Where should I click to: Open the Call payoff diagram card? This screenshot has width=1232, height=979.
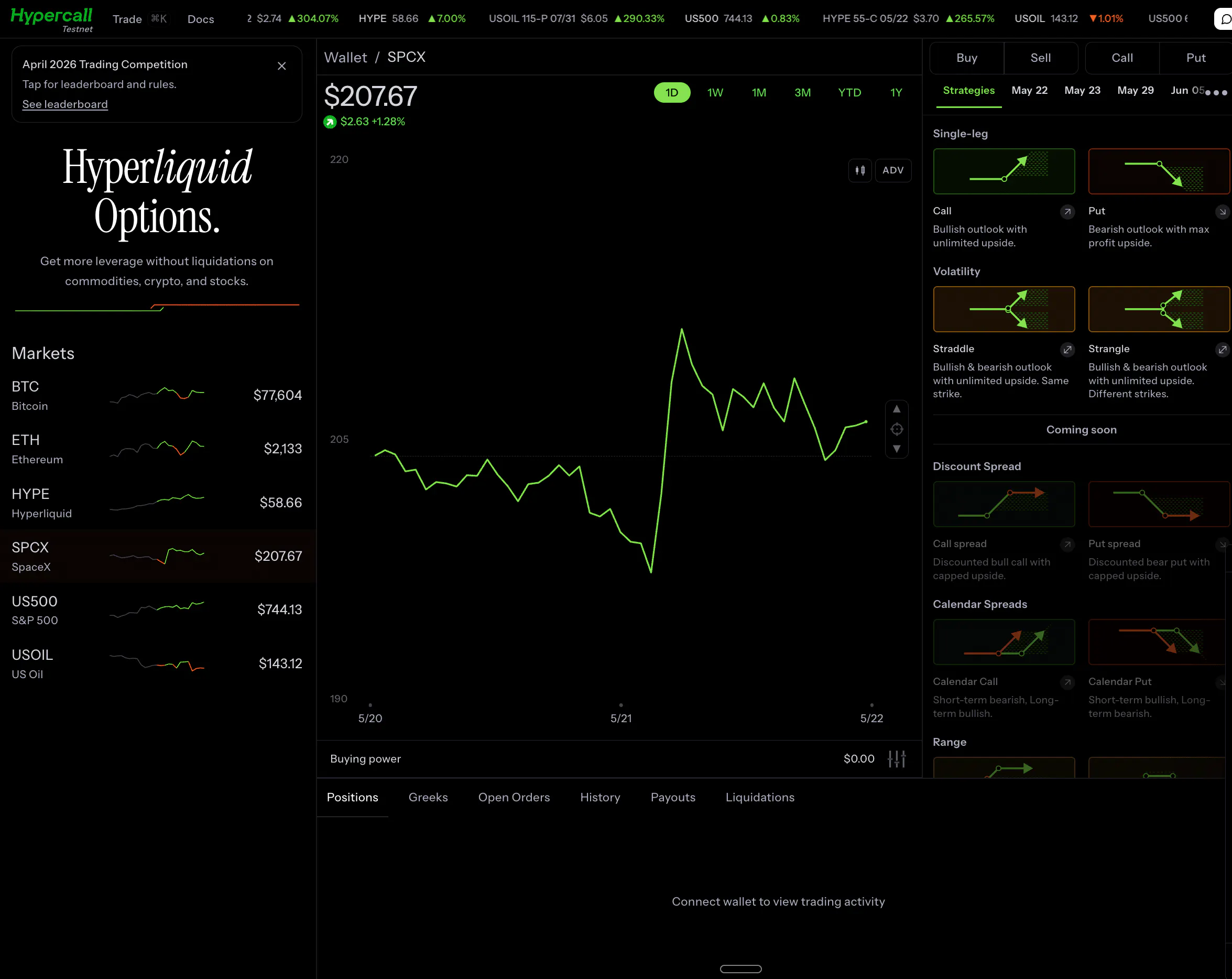(1004, 171)
